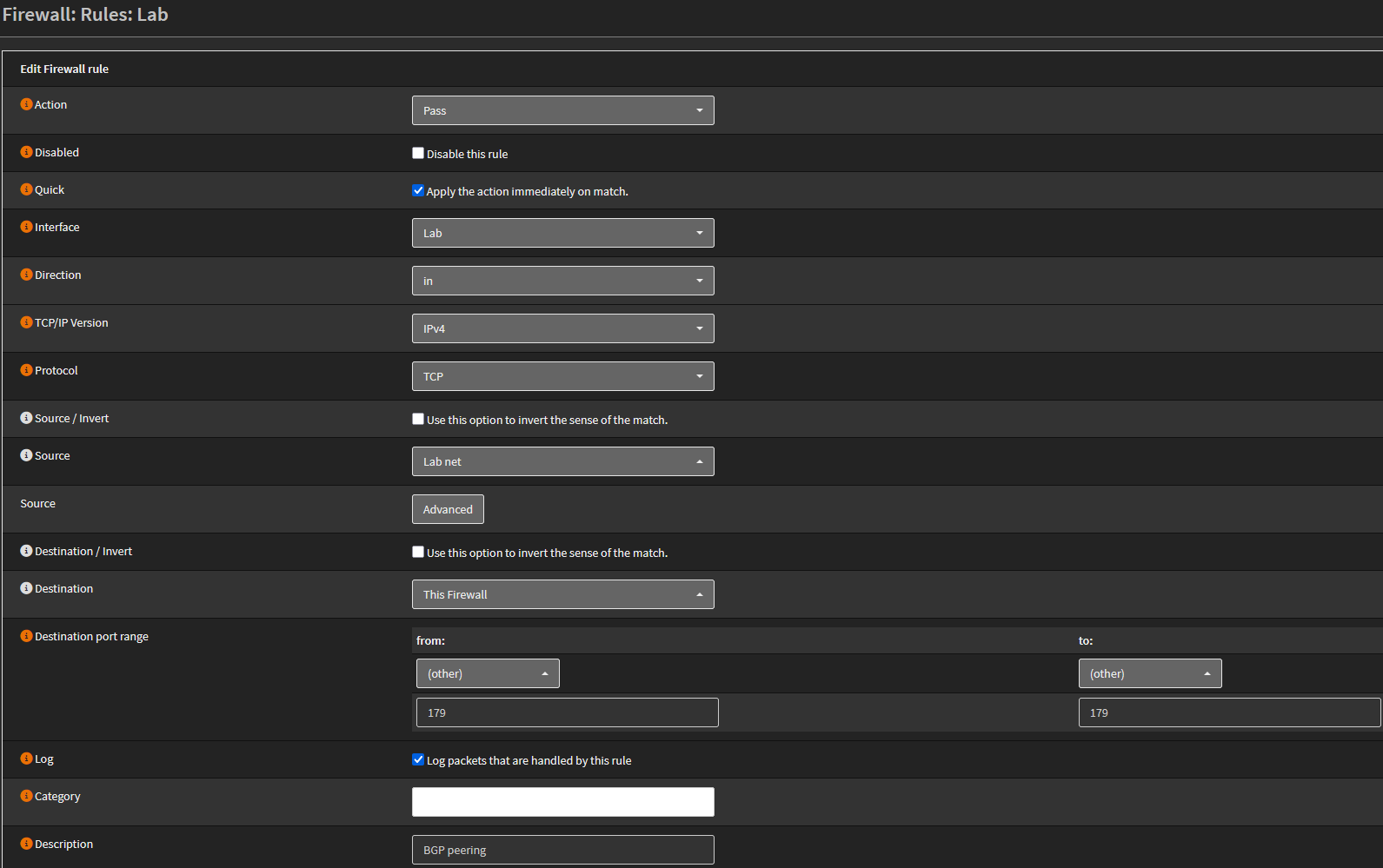The image size is (1383, 868).
Task: Click the Source Advanced button
Action: pos(448,509)
